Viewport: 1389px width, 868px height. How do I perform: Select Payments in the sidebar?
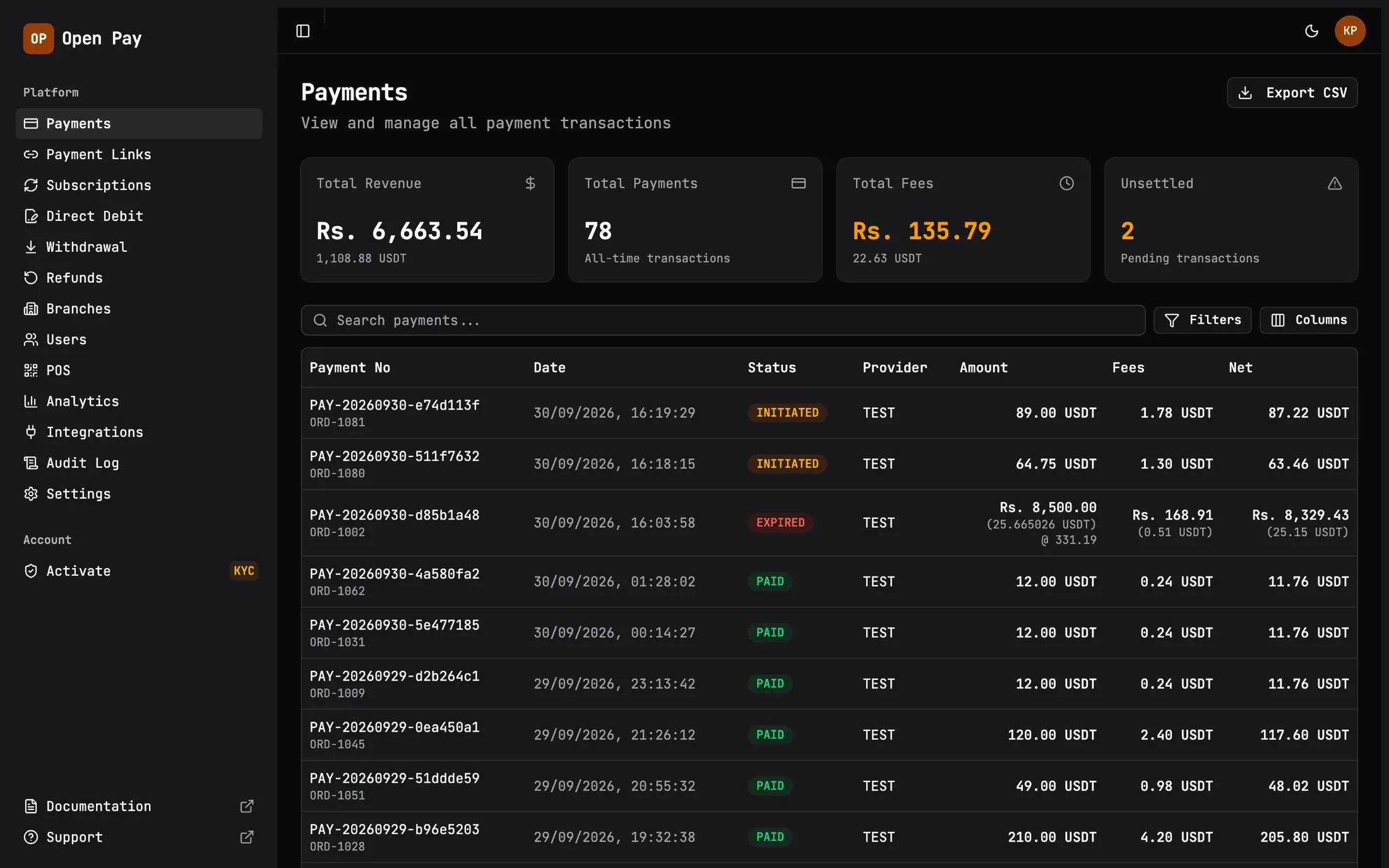coord(139,124)
